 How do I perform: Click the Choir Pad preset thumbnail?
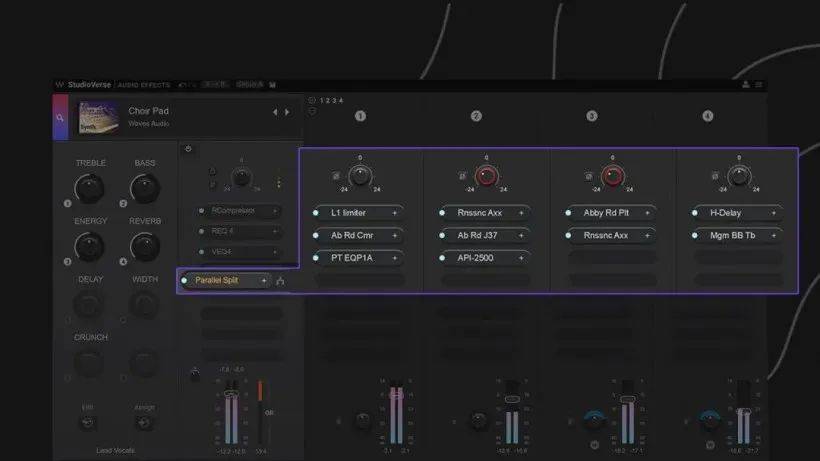pos(98,117)
